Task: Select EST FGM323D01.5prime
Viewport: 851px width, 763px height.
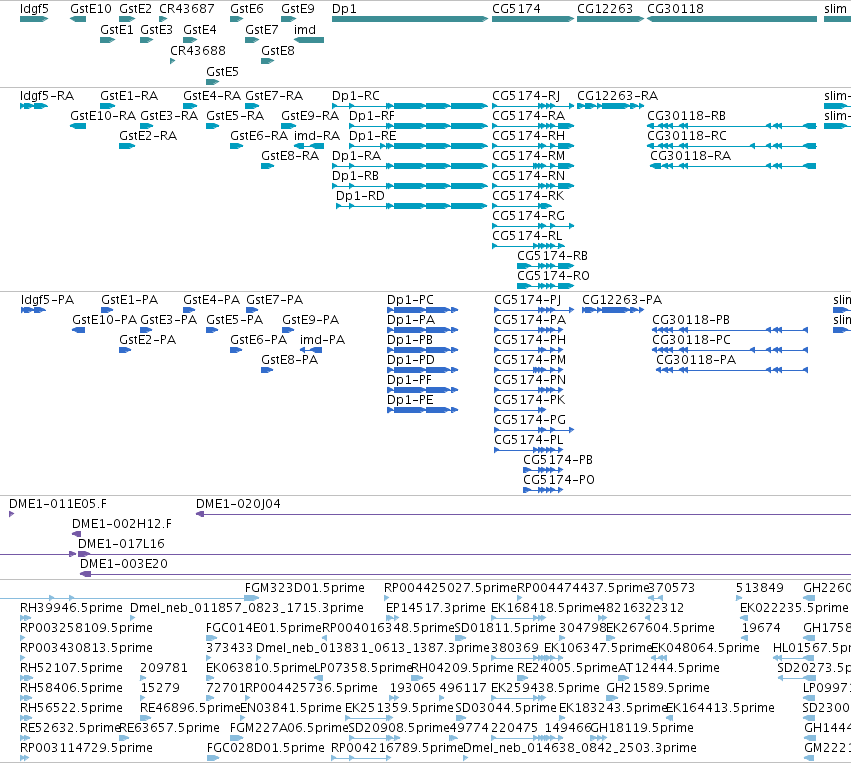Action: click(x=304, y=588)
